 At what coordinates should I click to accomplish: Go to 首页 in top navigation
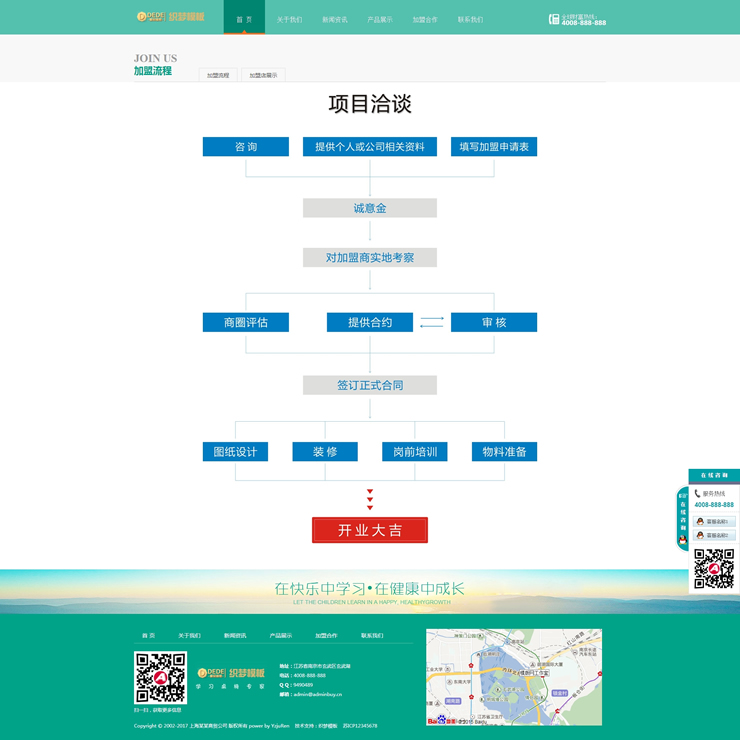[244, 19]
